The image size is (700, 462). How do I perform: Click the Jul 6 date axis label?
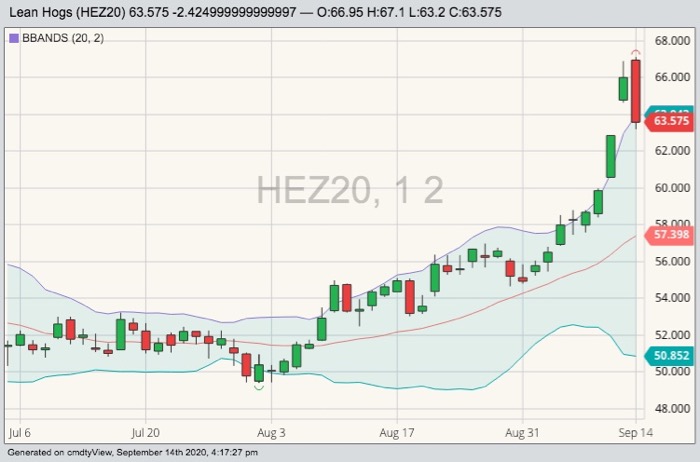coord(20,434)
